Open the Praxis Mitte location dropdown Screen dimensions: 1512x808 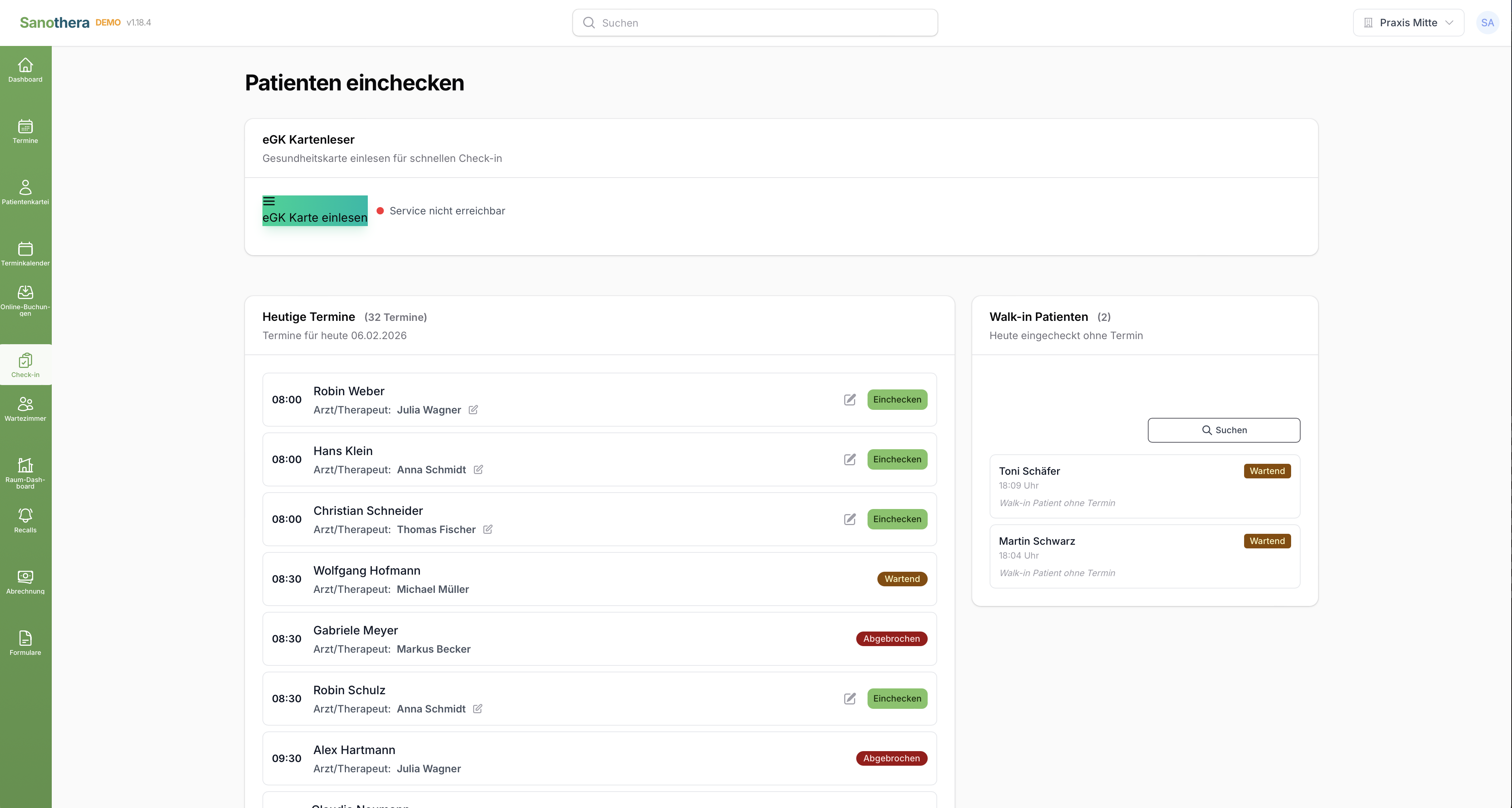coord(1408,23)
